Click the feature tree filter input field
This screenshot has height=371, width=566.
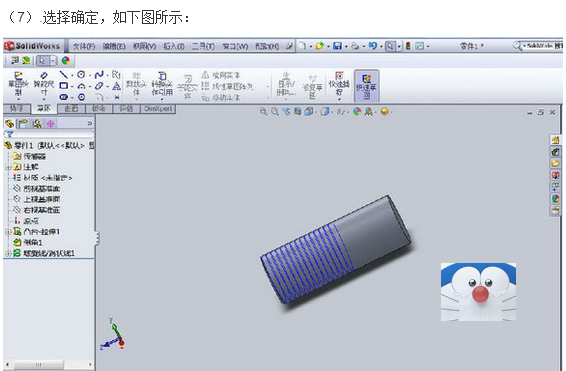(49, 134)
